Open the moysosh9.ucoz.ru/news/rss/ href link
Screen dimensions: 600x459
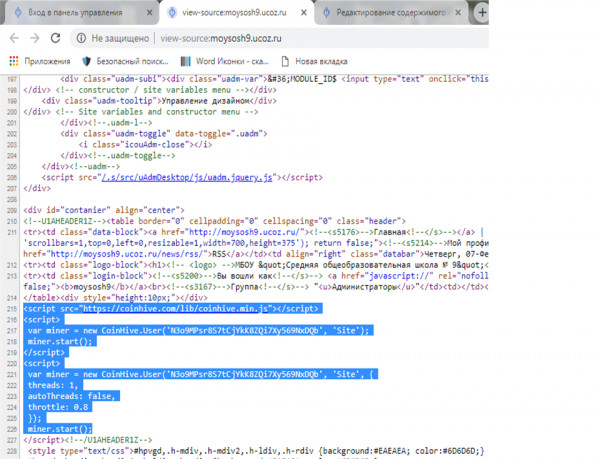coord(126,254)
